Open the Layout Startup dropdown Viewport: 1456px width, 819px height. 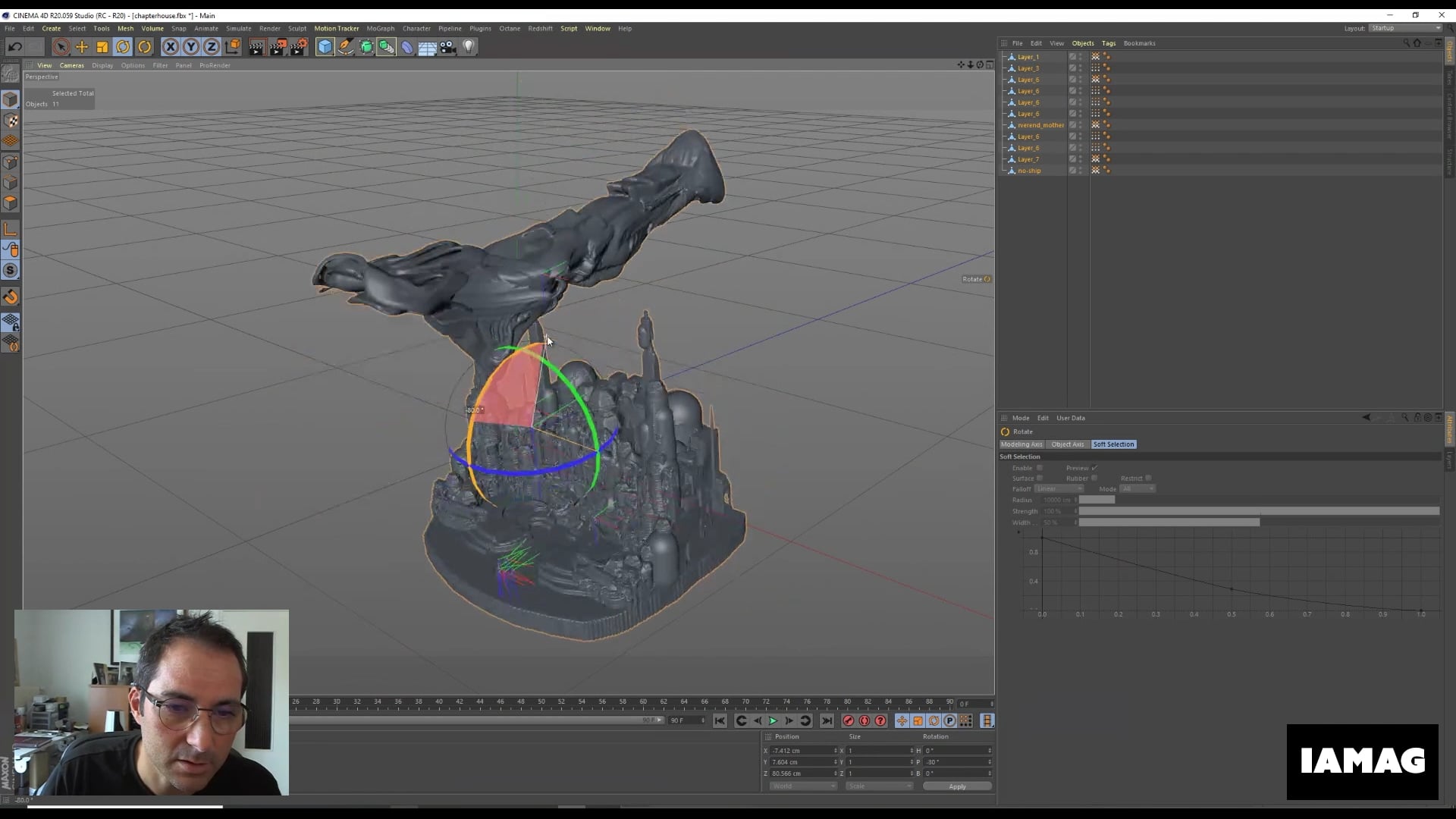(x=1405, y=28)
